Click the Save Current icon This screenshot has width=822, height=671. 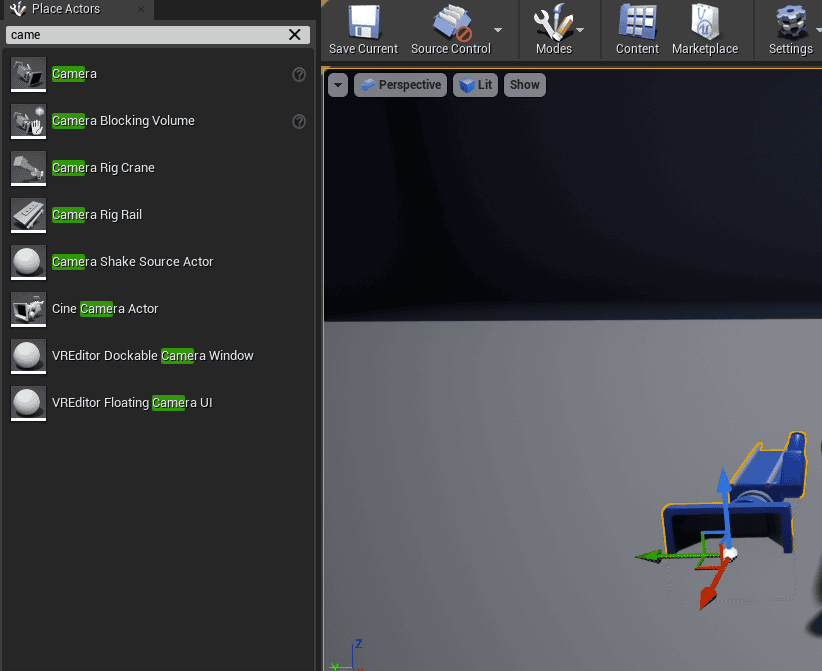(363, 22)
